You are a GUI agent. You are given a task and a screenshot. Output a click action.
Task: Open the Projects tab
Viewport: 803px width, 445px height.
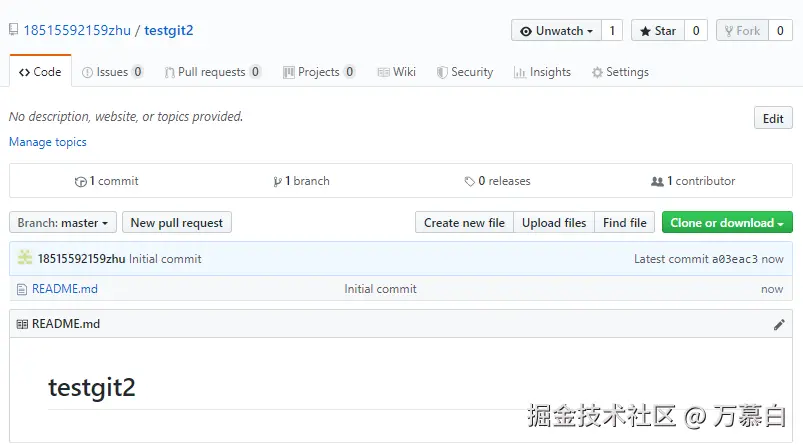click(x=319, y=72)
